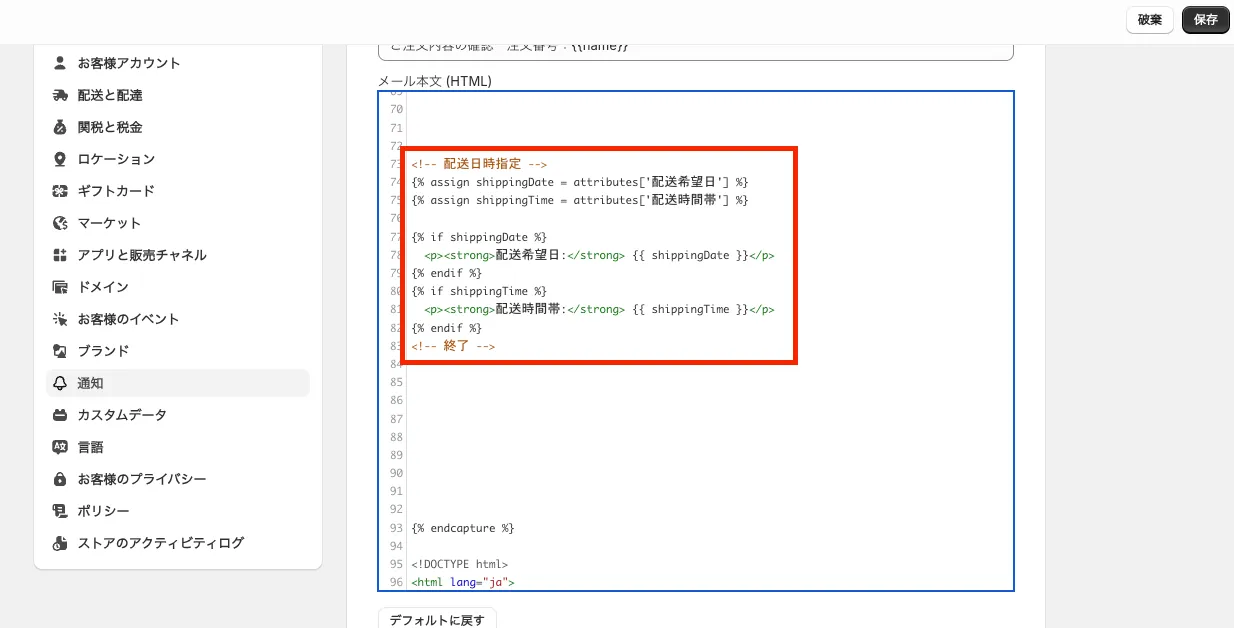This screenshot has height=628, width=1234.
Task: Click the assign shippingDate code line
Action: pyautogui.click(x=579, y=182)
